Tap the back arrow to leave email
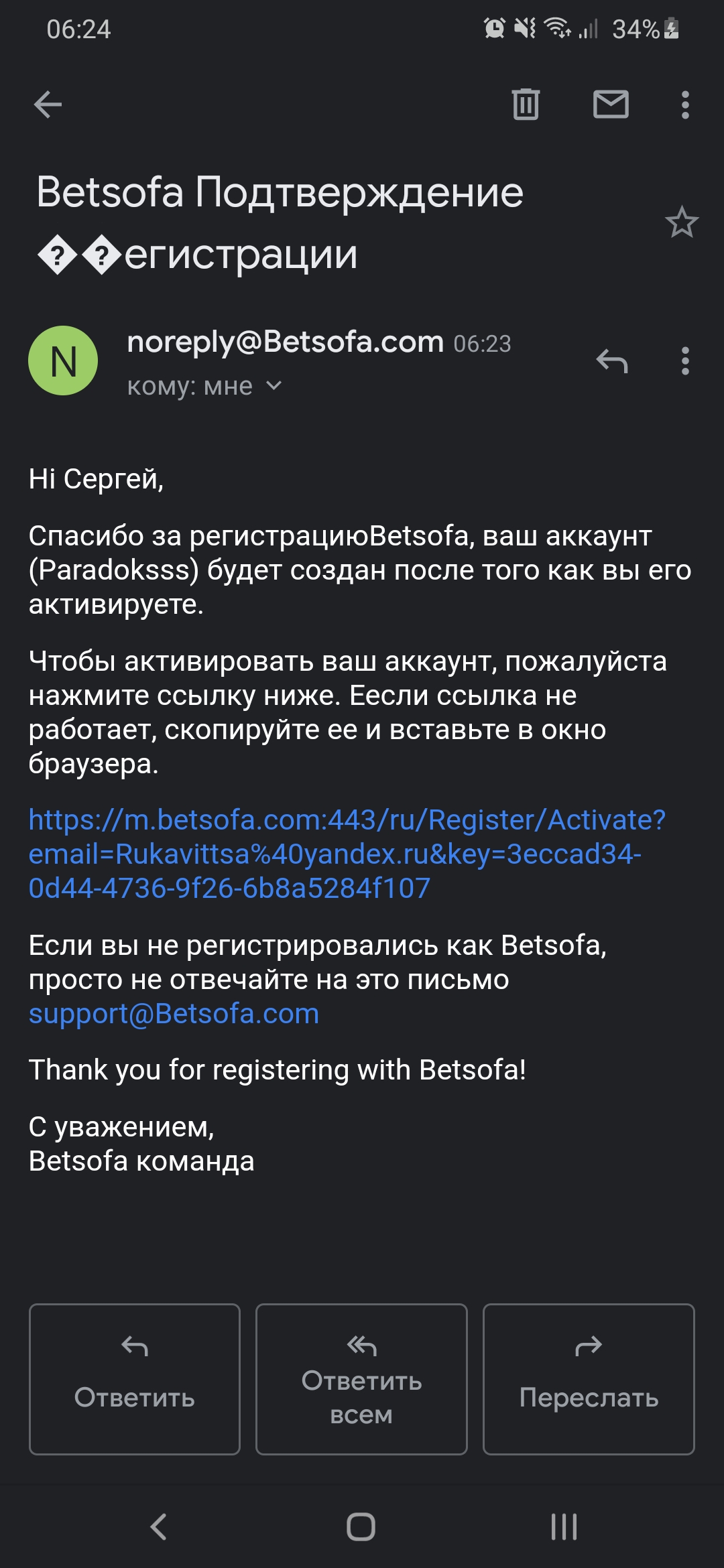 tap(48, 105)
